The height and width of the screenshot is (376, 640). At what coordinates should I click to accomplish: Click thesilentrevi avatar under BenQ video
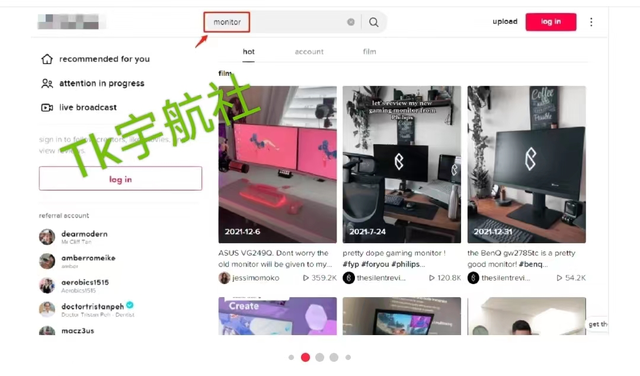coord(473,278)
